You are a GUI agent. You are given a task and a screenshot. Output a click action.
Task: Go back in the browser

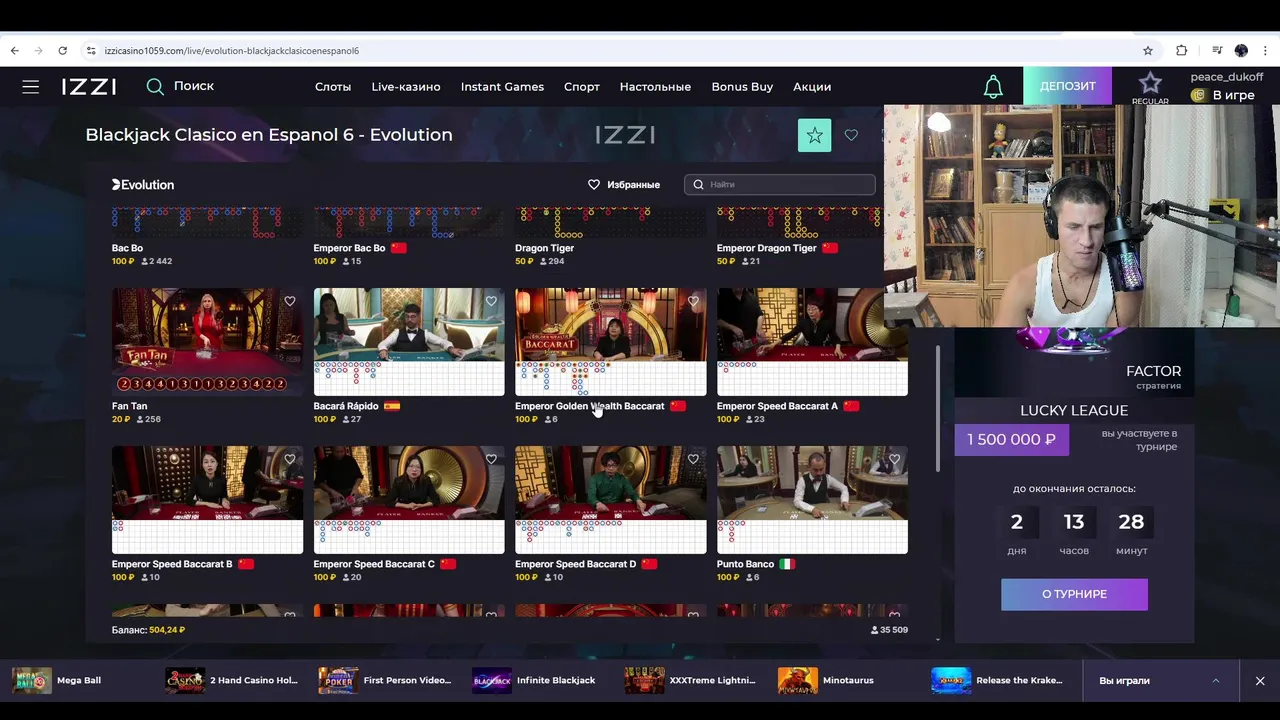click(x=14, y=51)
